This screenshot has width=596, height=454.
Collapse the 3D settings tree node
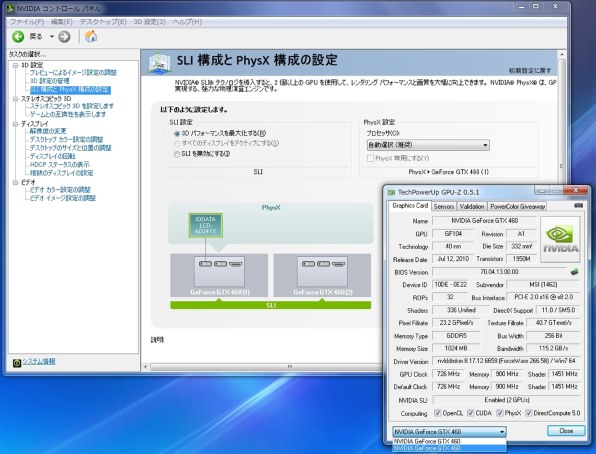(x=16, y=65)
